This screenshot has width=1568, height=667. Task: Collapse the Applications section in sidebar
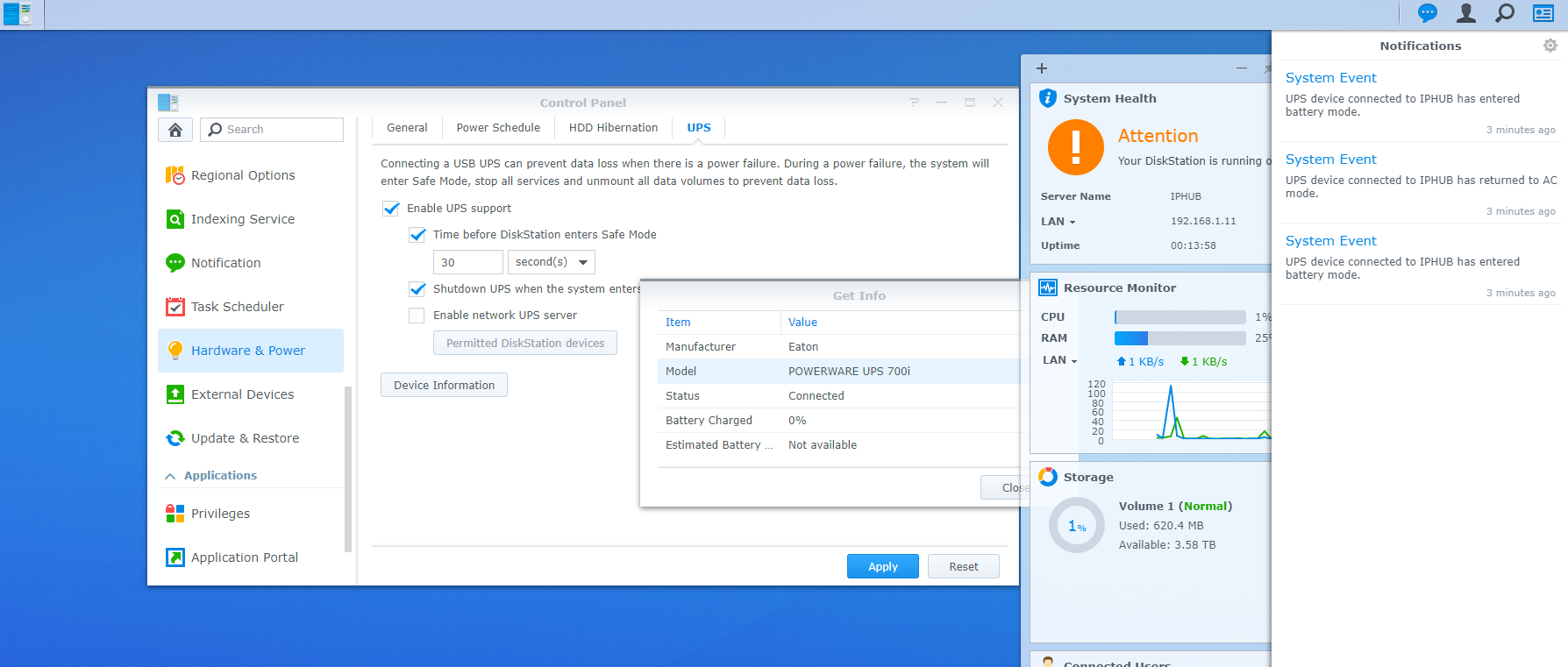tap(170, 476)
